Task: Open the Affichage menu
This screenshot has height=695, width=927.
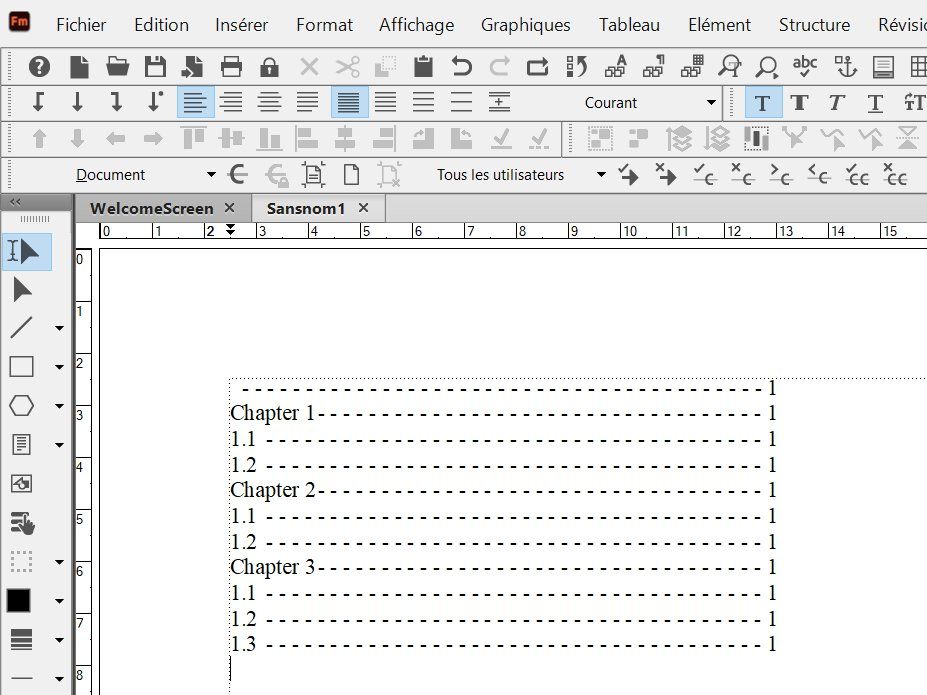Action: click(417, 25)
